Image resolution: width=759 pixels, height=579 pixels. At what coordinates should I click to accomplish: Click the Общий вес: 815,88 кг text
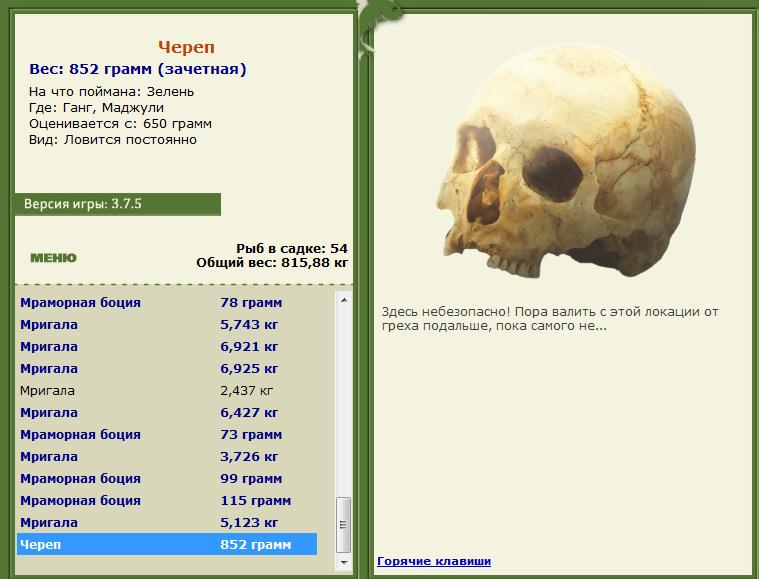coord(272,263)
